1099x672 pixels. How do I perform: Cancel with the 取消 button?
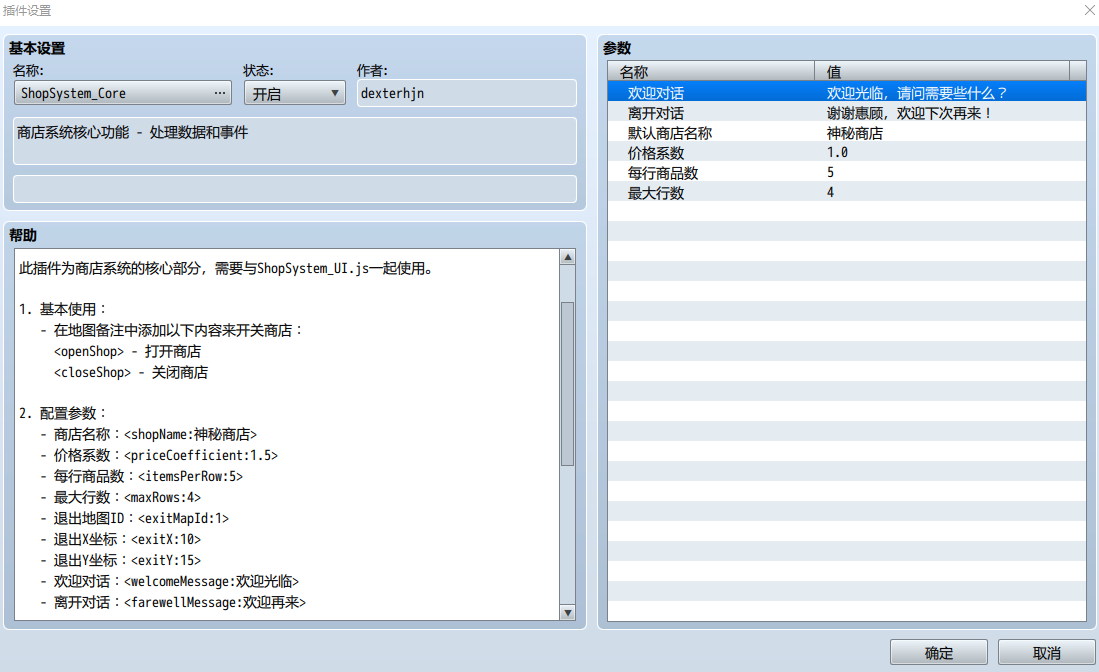(1046, 653)
